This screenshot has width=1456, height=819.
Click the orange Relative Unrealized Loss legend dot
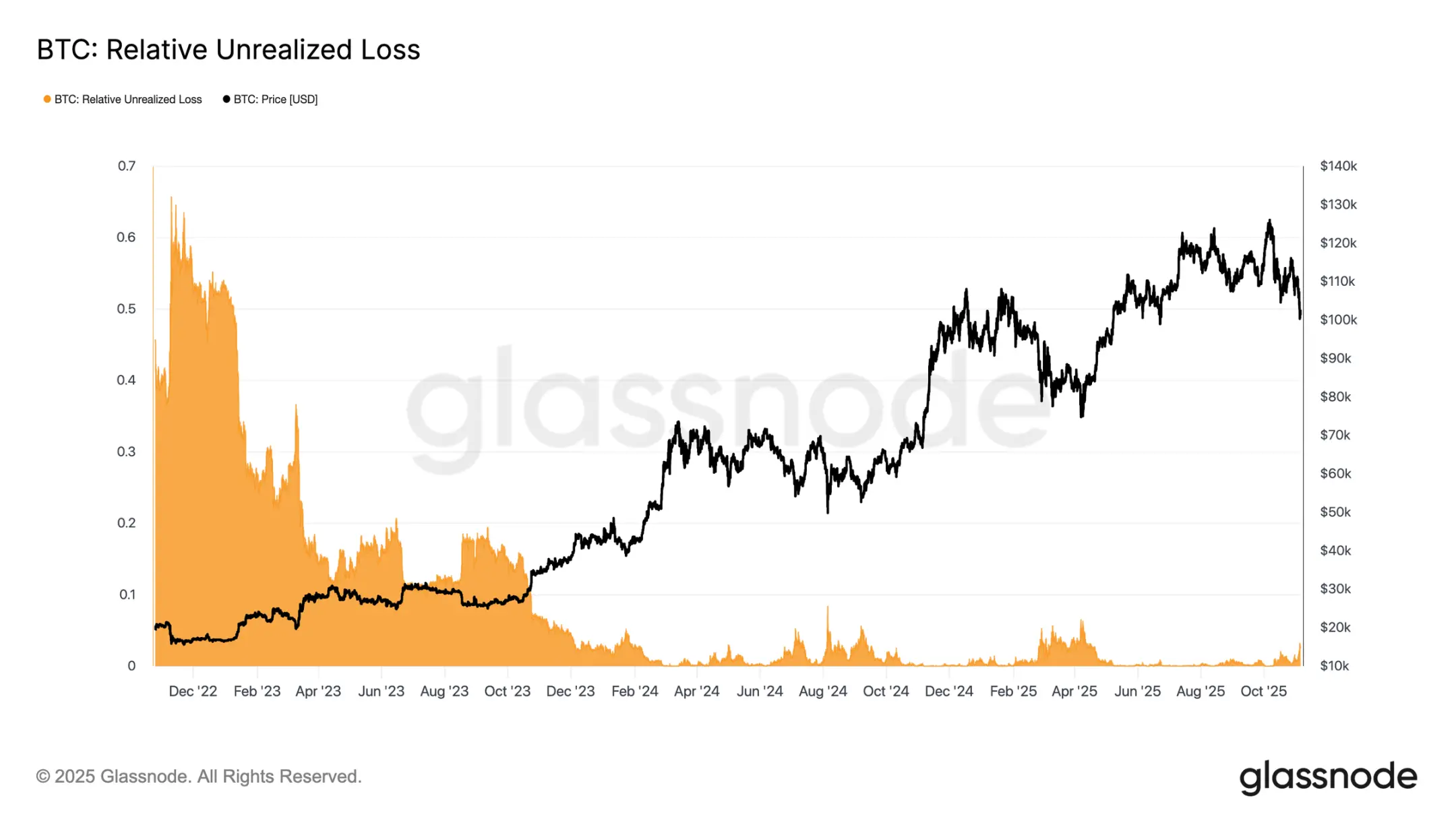(47, 99)
